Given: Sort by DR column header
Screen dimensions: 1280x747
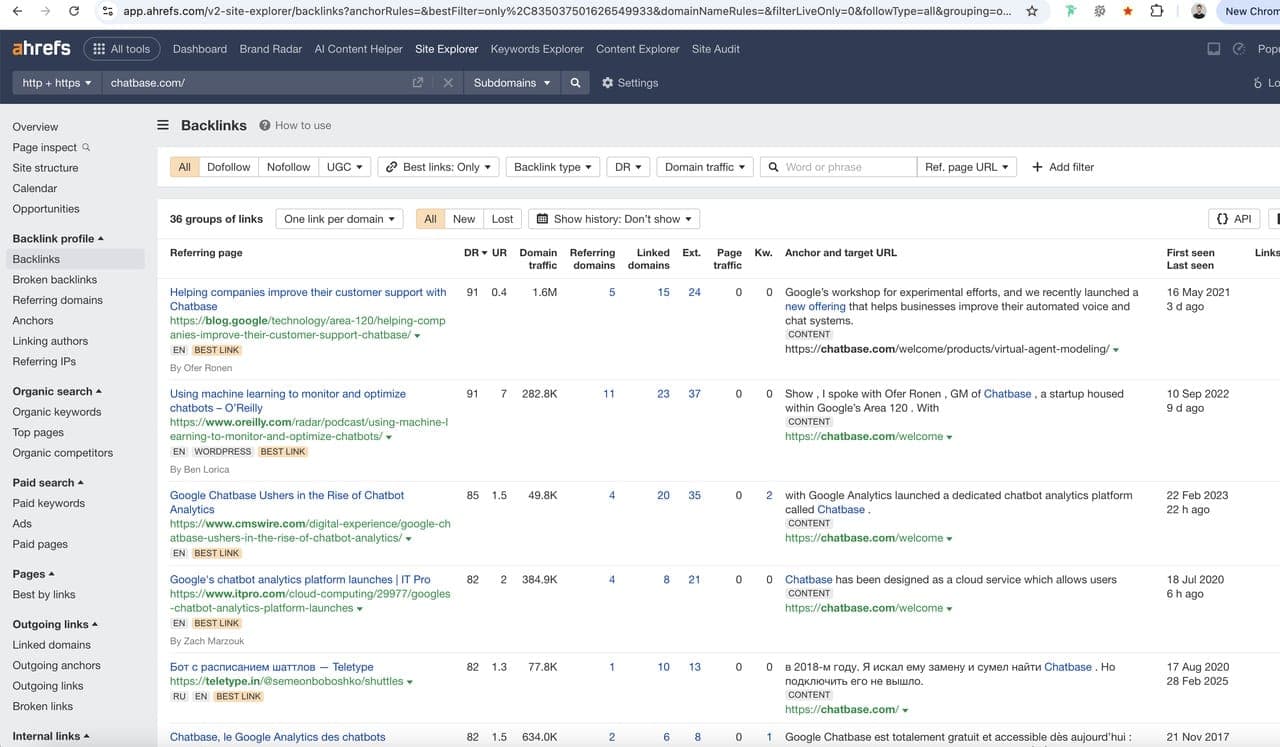Looking at the screenshot, I should pyautogui.click(x=475, y=253).
